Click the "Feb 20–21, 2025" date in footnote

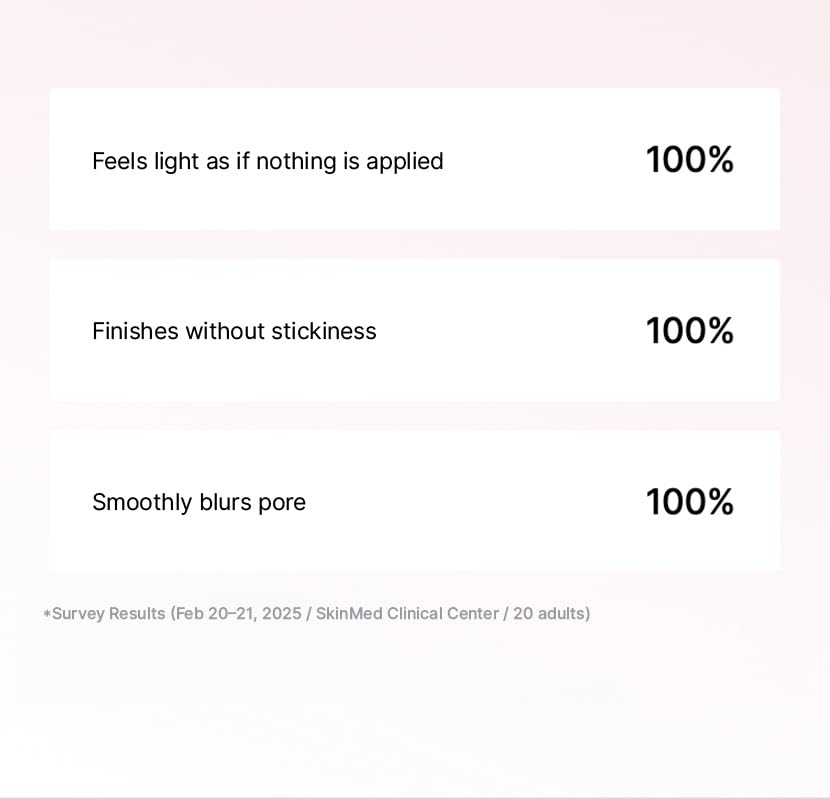[238, 614]
